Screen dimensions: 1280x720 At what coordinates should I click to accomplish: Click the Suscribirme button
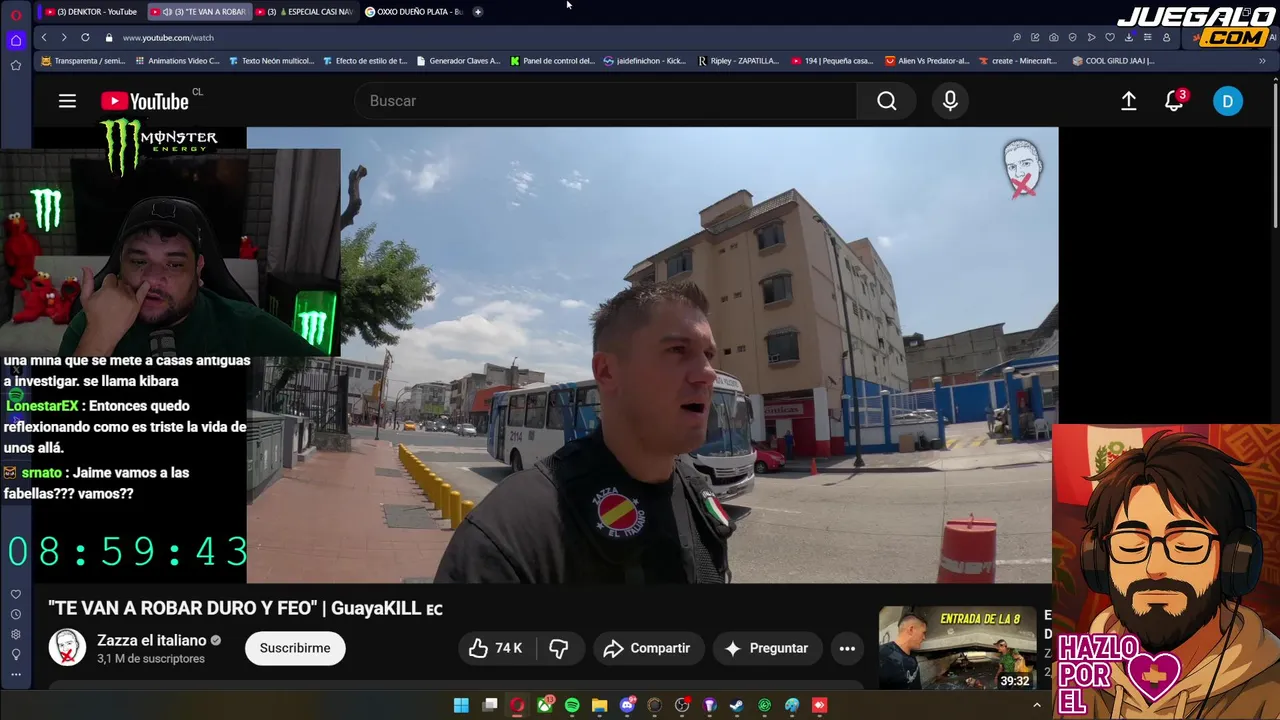pyautogui.click(x=295, y=648)
